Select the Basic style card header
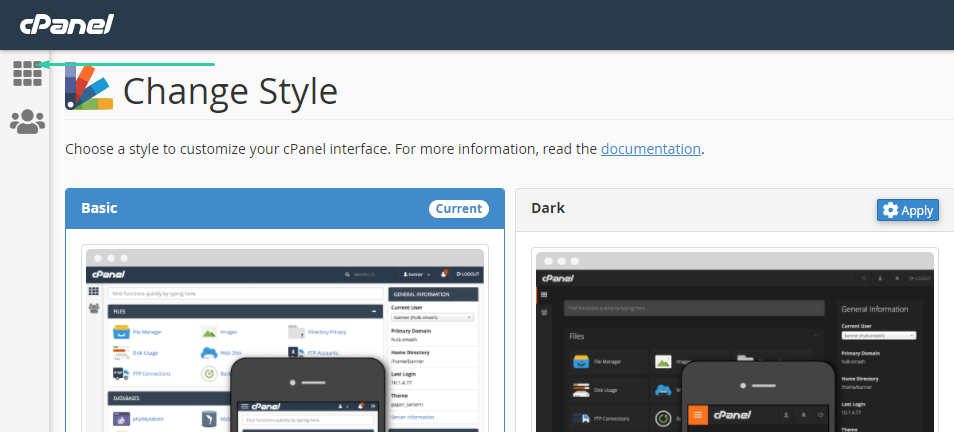Screen dimensions: 954x432 285,209
